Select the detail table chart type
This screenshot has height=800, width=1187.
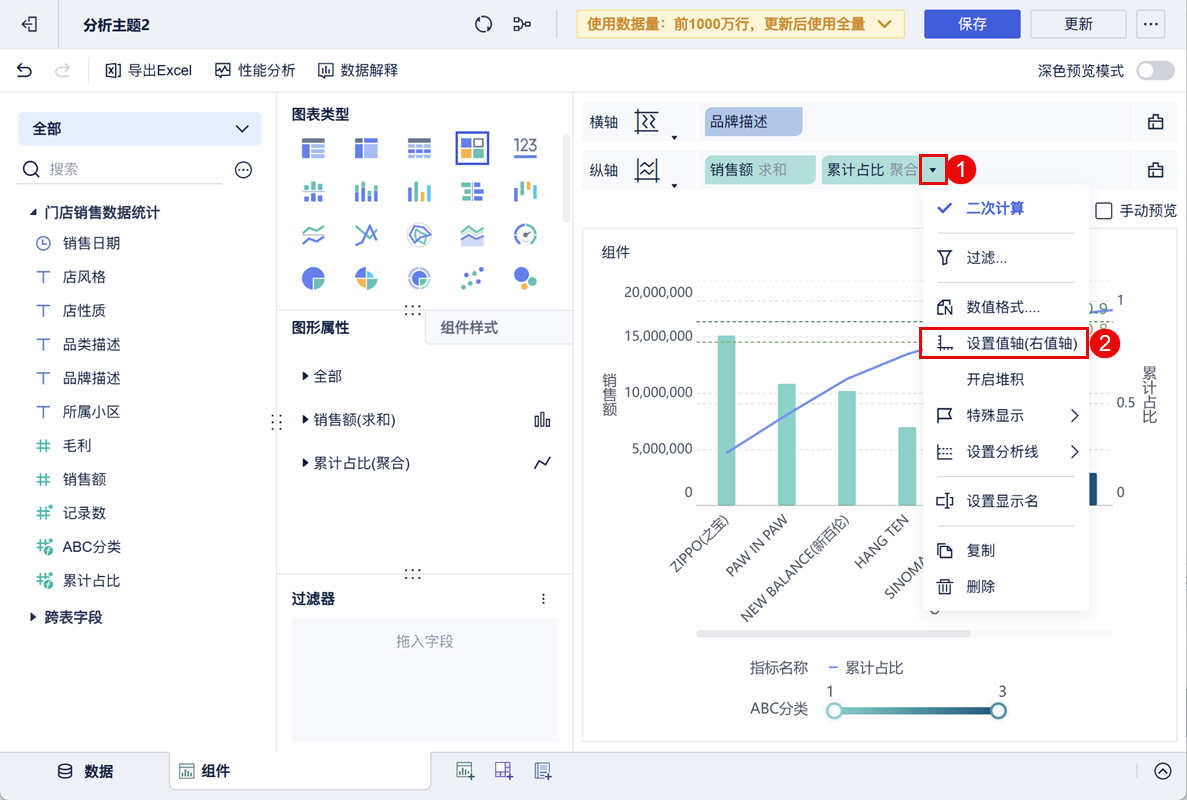(x=419, y=148)
